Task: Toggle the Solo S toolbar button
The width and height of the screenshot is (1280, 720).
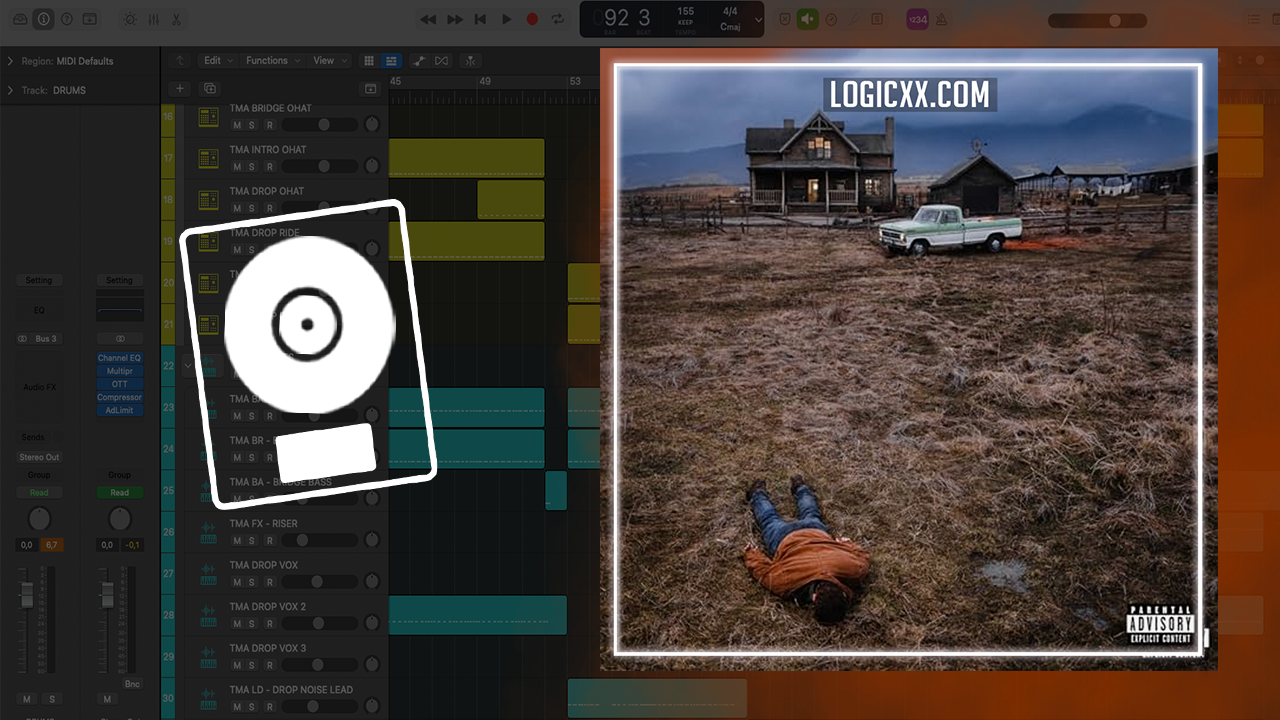Action: coord(877,19)
